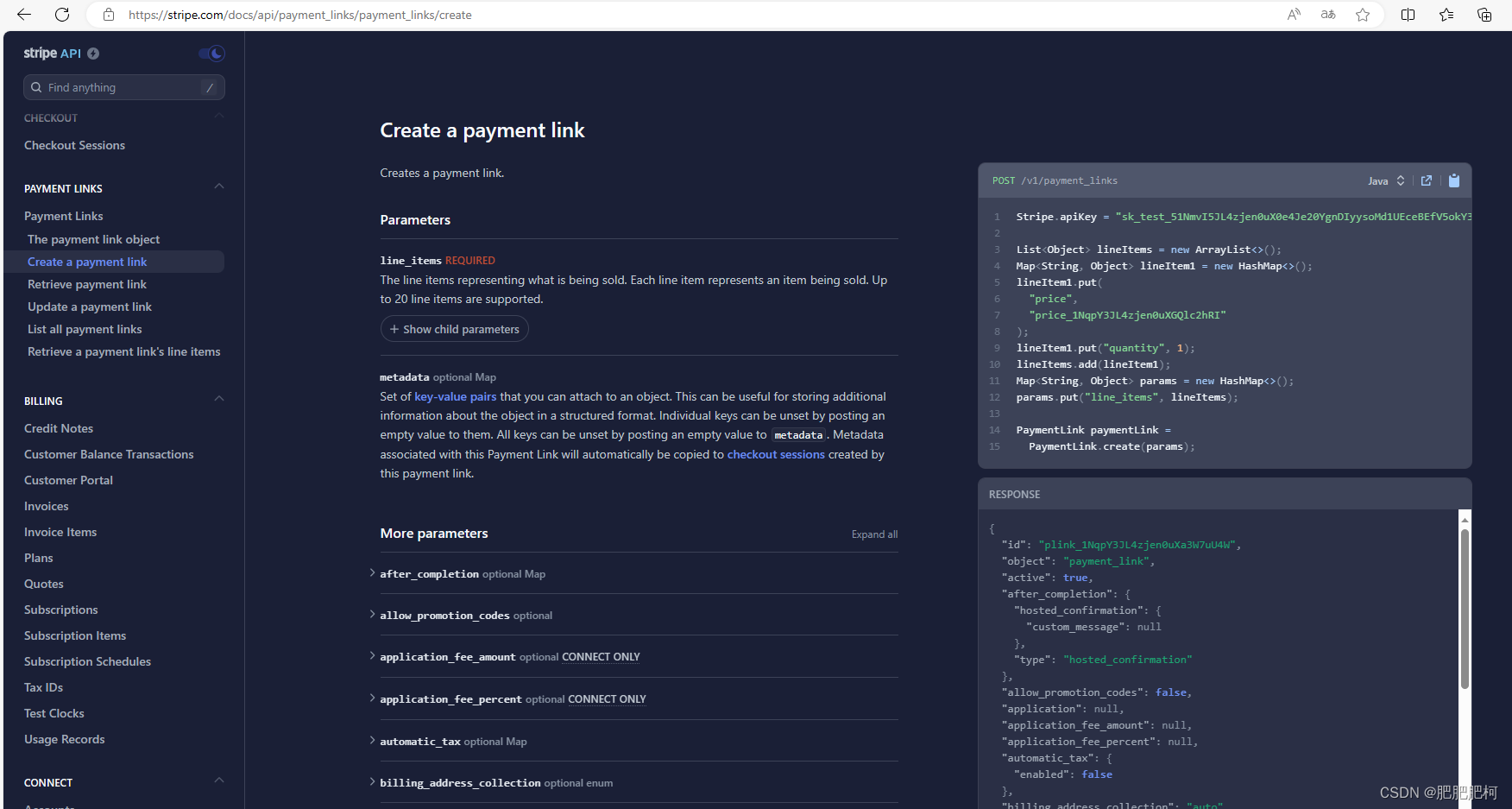
Task: Click the site permissions lock icon
Action: point(107,15)
